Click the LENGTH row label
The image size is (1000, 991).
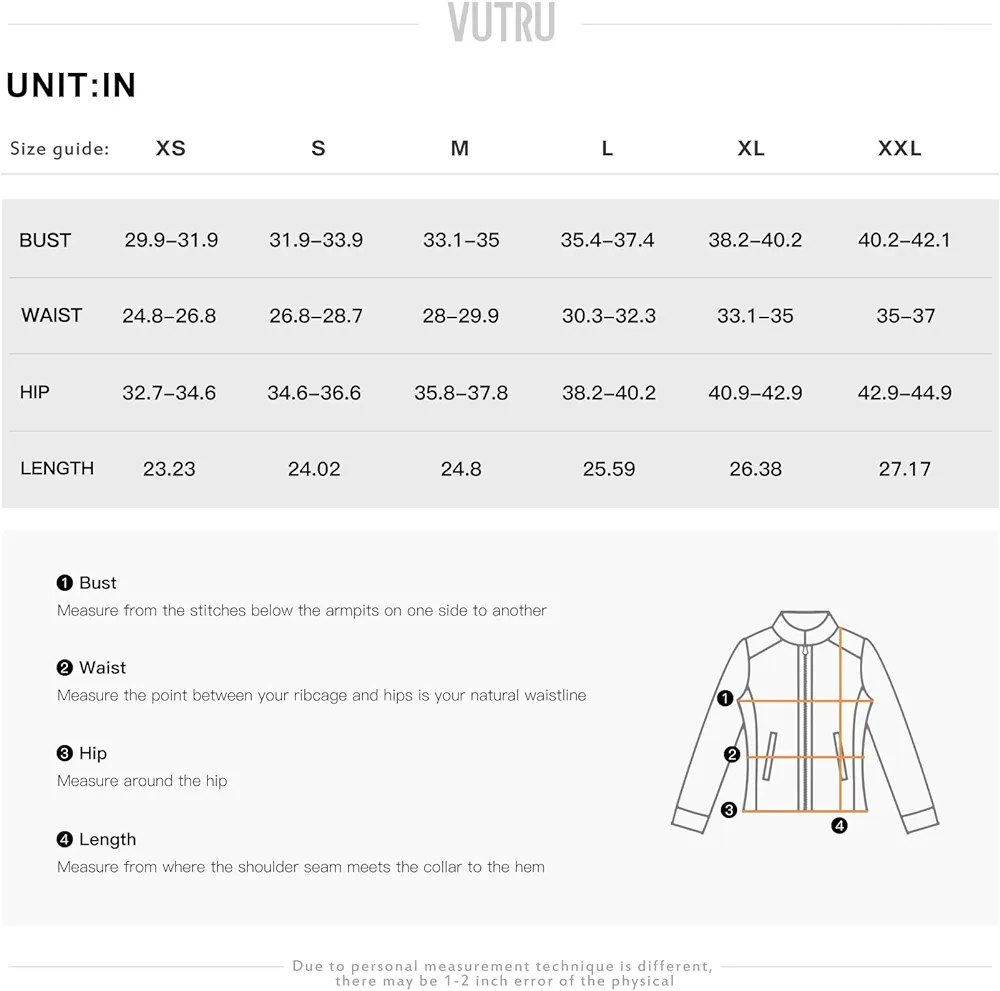click(x=57, y=468)
